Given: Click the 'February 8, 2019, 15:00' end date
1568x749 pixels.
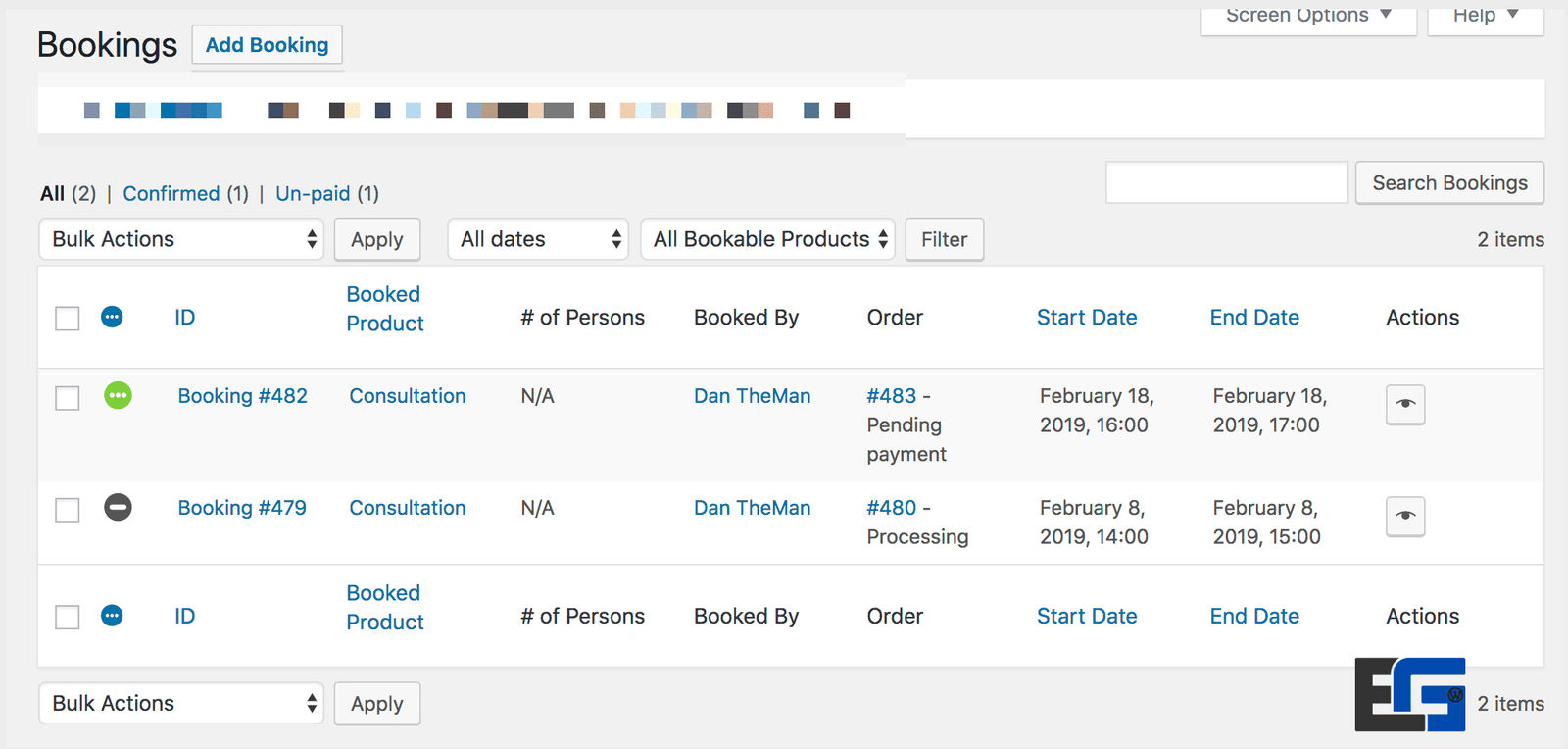Looking at the screenshot, I should click(x=1266, y=523).
